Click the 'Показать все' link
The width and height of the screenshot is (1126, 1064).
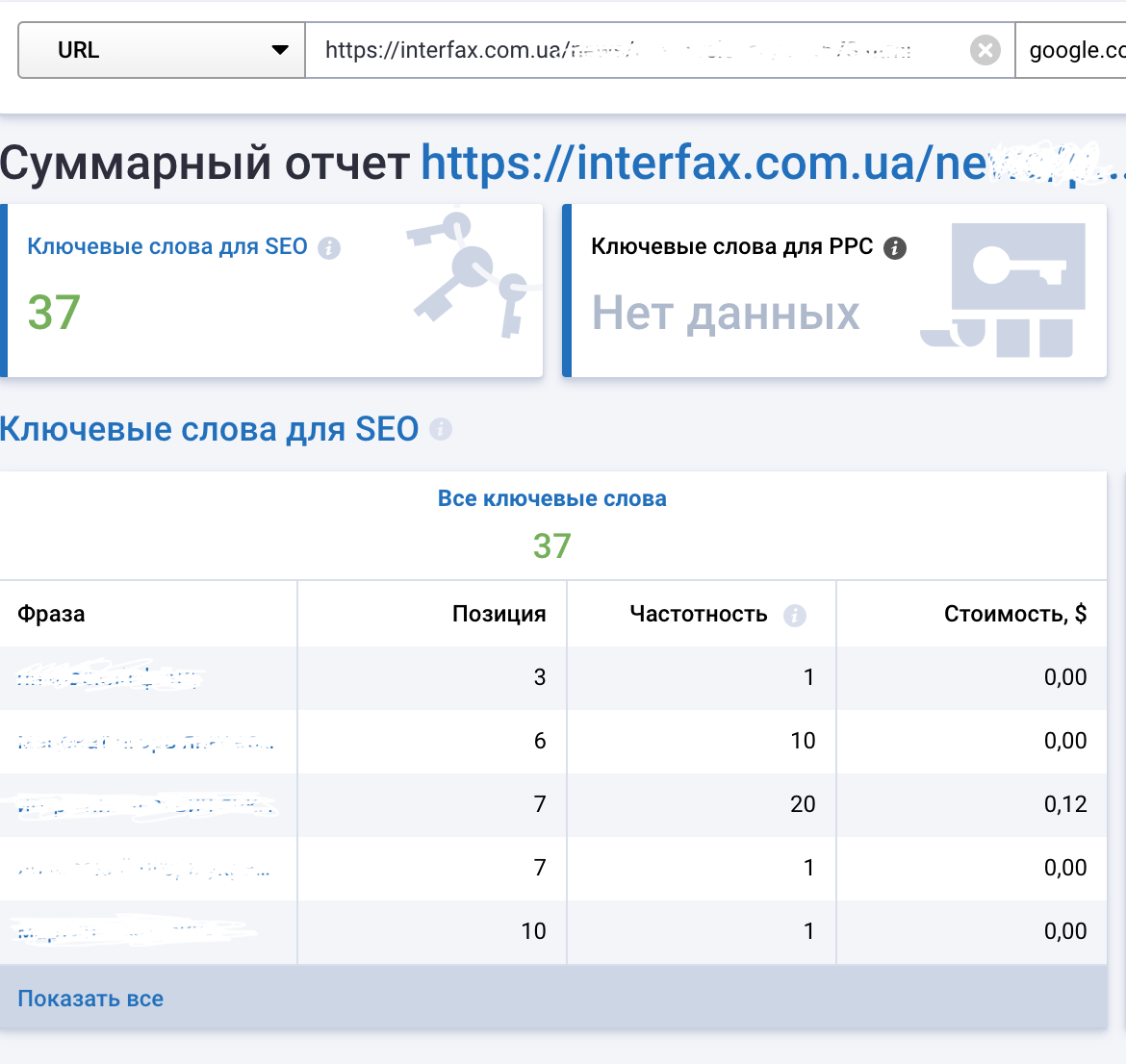coord(90,999)
